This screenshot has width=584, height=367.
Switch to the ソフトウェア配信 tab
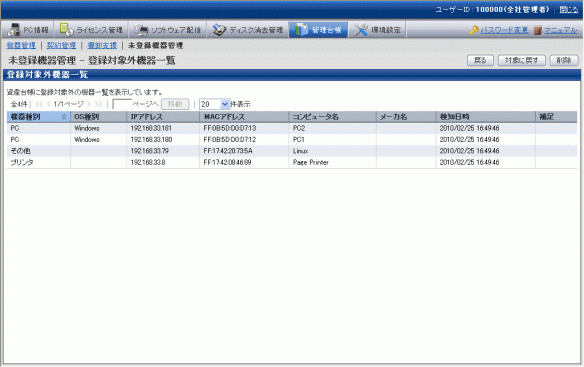tap(167, 30)
